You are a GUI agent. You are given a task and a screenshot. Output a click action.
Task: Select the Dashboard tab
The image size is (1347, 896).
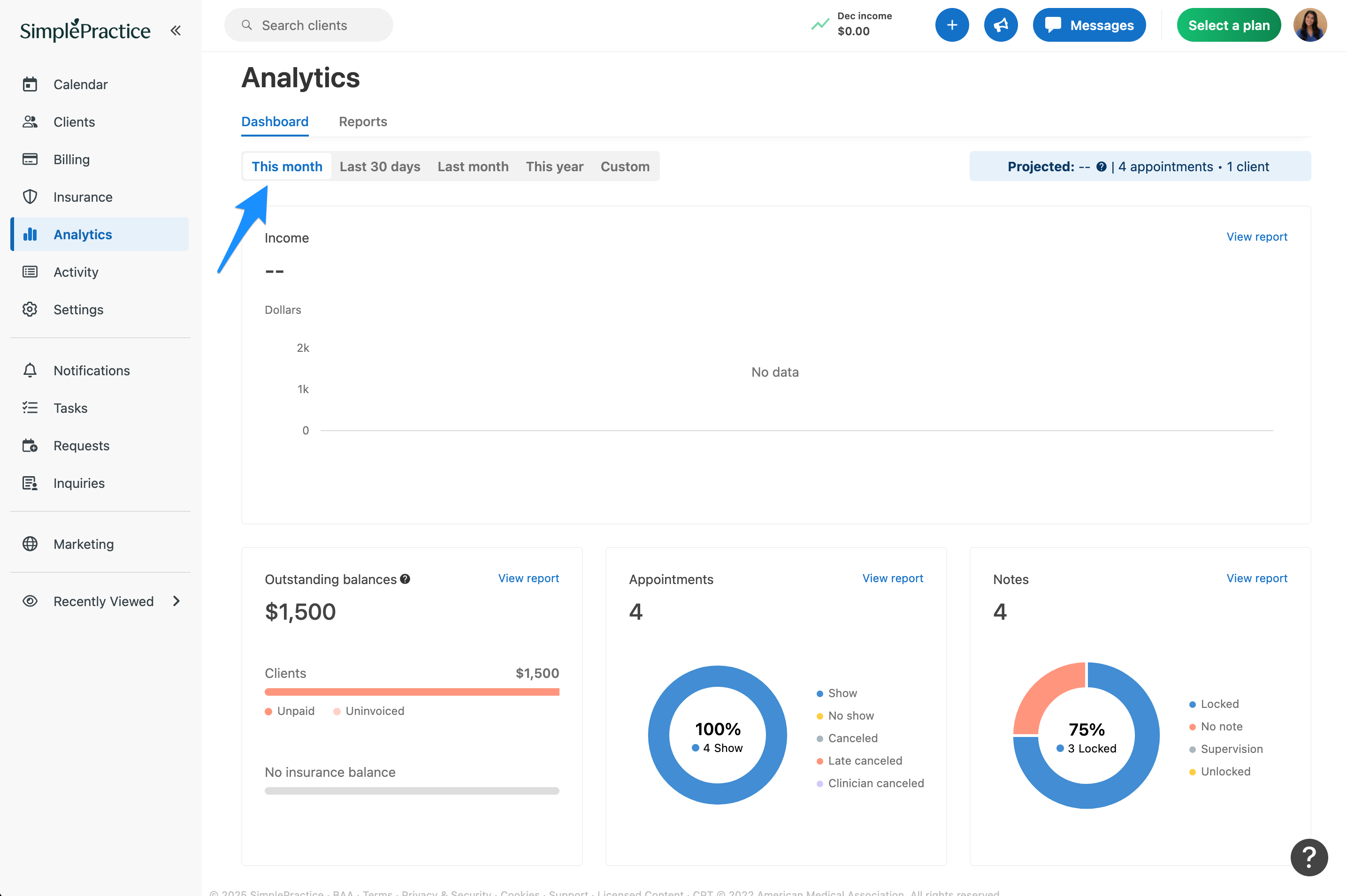(x=275, y=121)
